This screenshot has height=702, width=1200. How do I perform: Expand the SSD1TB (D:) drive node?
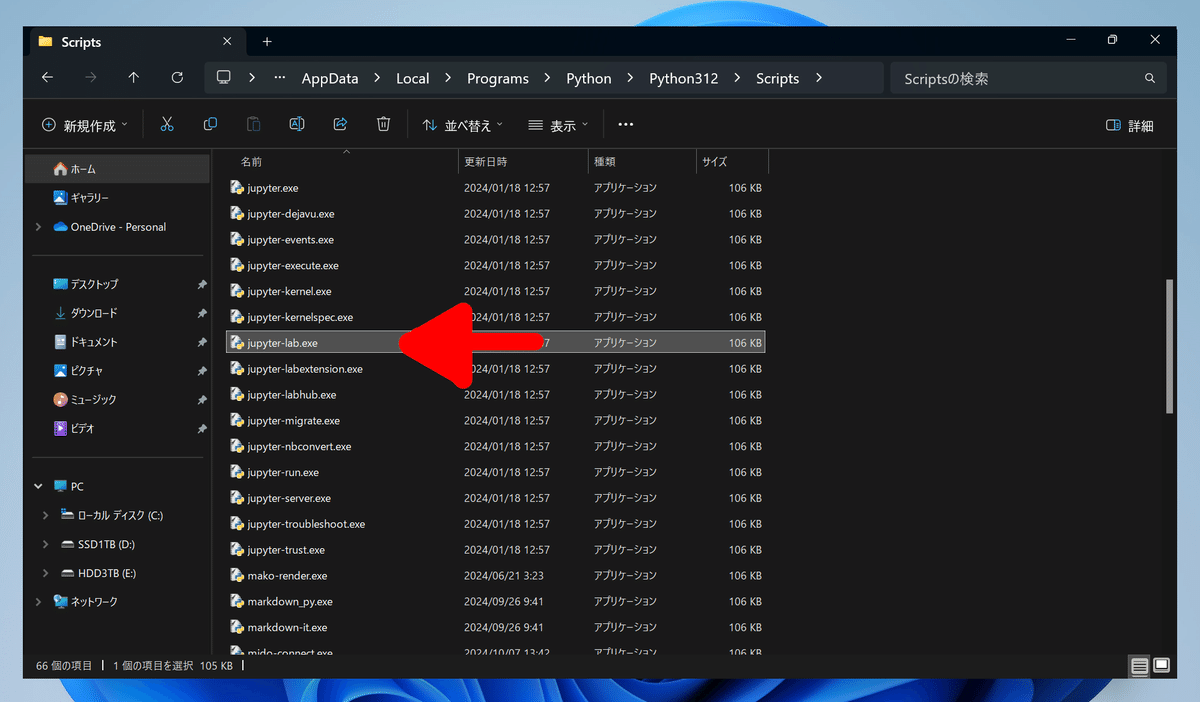(46, 544)
